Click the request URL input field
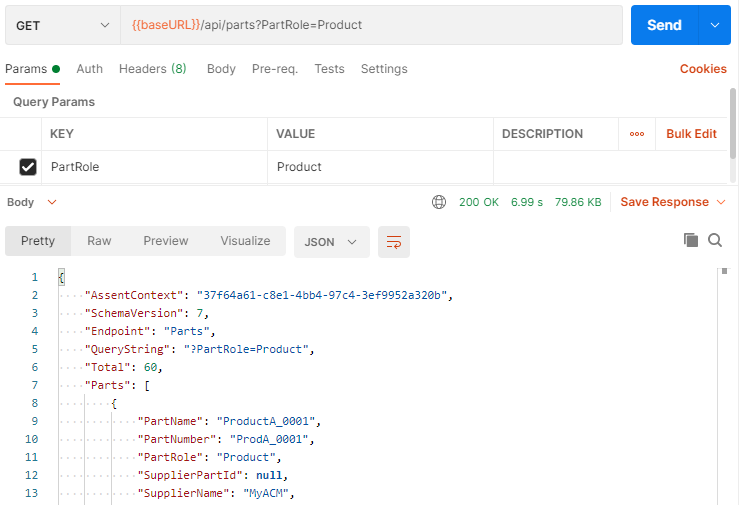Viewport: 741px width, 505px height. click(371, 25)
